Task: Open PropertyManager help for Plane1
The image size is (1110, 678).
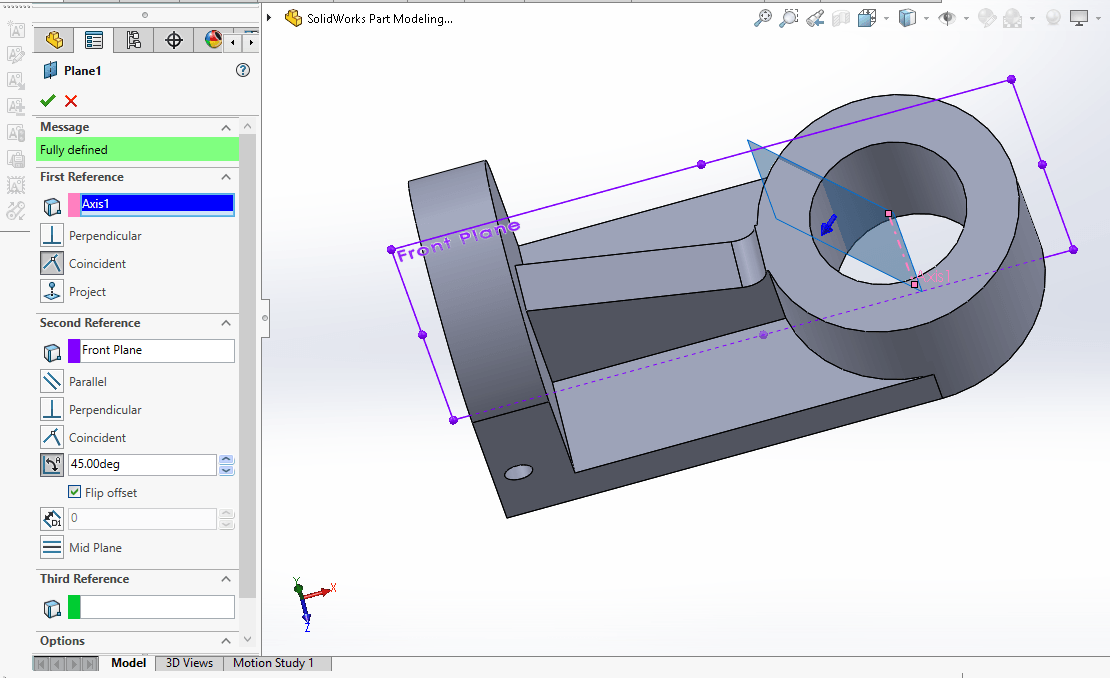Action: 242,70
